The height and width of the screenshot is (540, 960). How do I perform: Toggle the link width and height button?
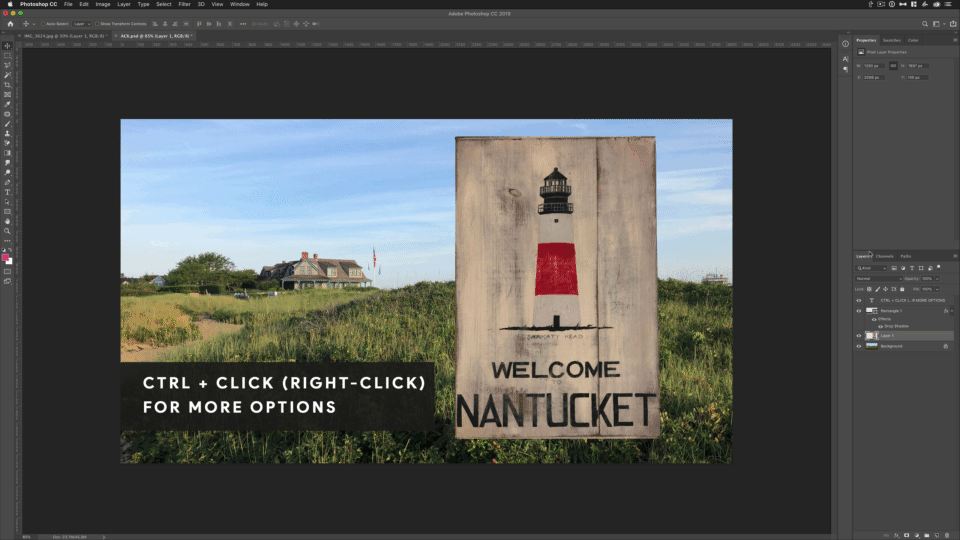(x=893, y=66)
